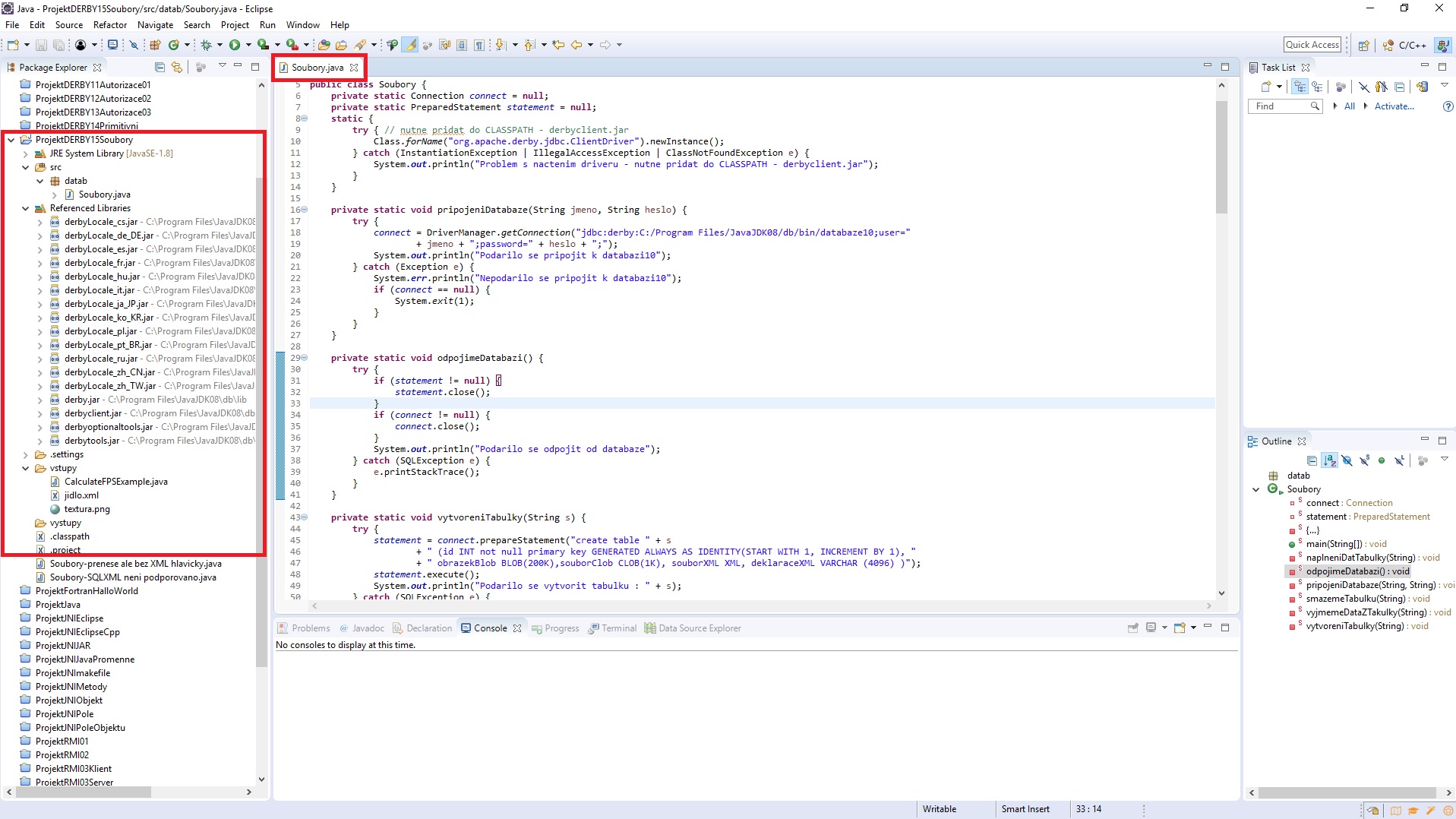Screen dimensions: 1456x819
Task: Expand the derbyclient.jar library entry
Action: click(40, 413)
